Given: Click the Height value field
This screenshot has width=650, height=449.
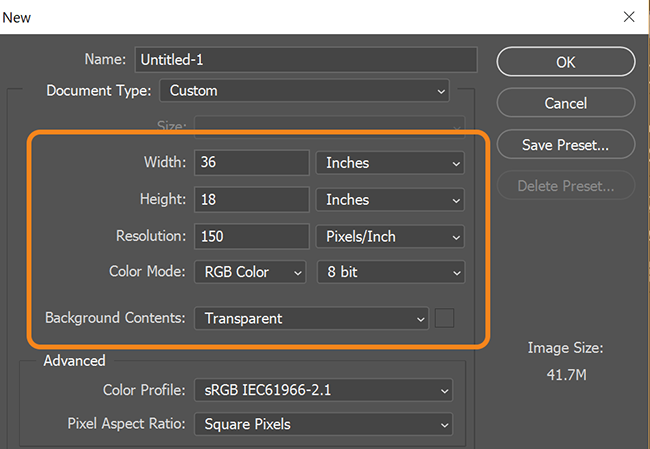Looking at the screenshot, I should click(252, 199).
